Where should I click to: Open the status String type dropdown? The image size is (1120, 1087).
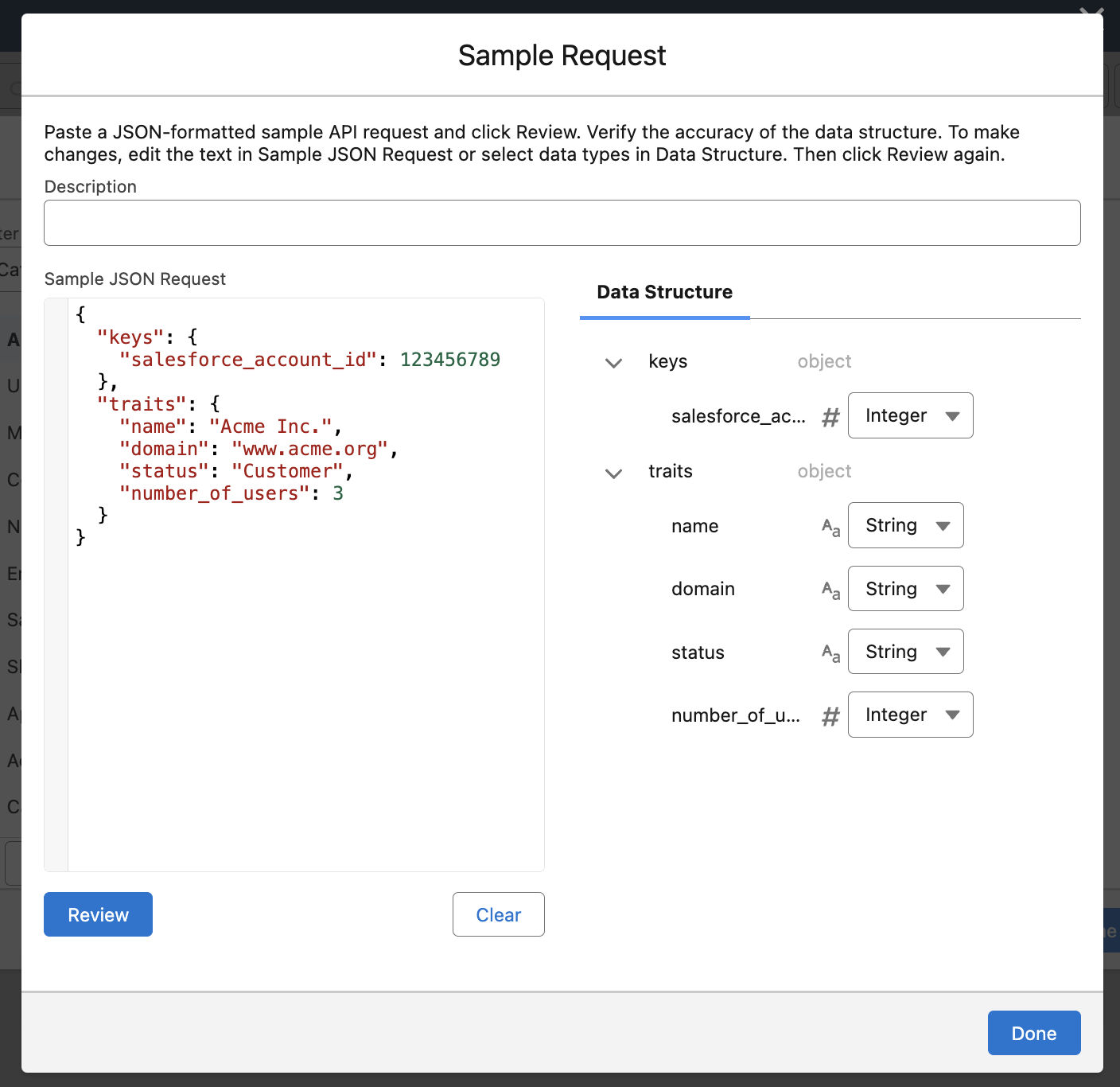(x=905, y=652)
